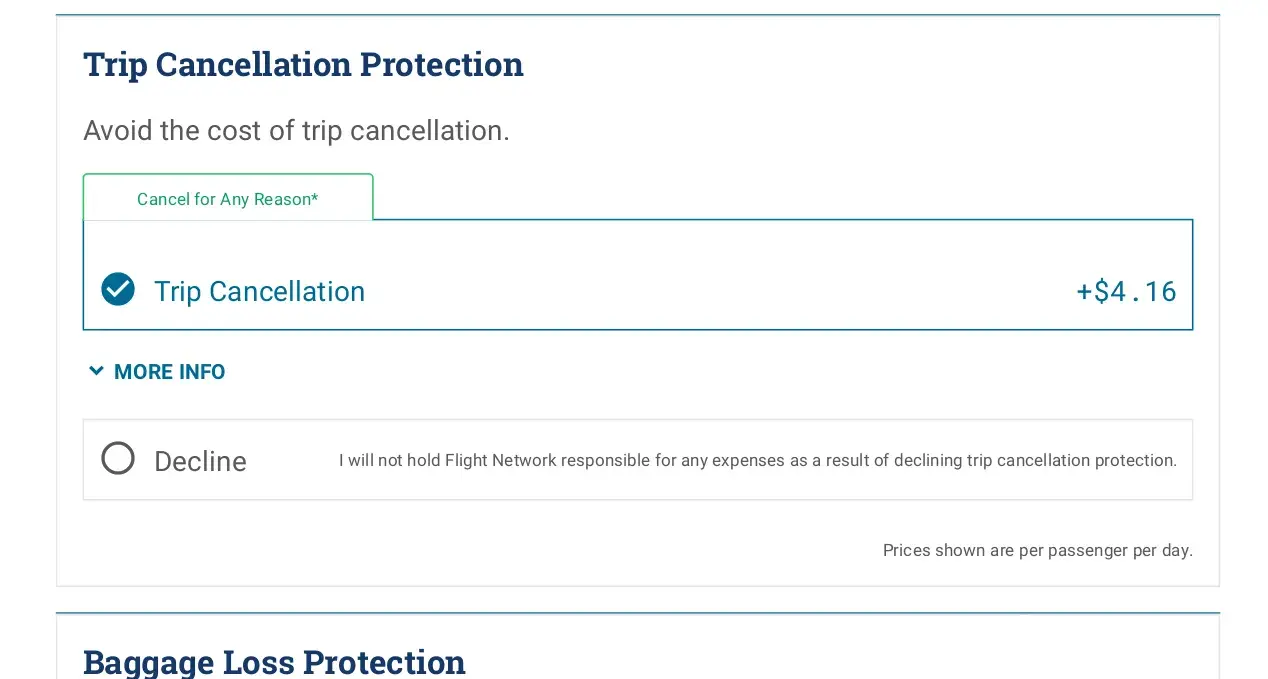The height and width of the screenshot is (679, 1268).
Task: Select the checked Trip Cancellation checkmark icon
Action: coord(118,289)
